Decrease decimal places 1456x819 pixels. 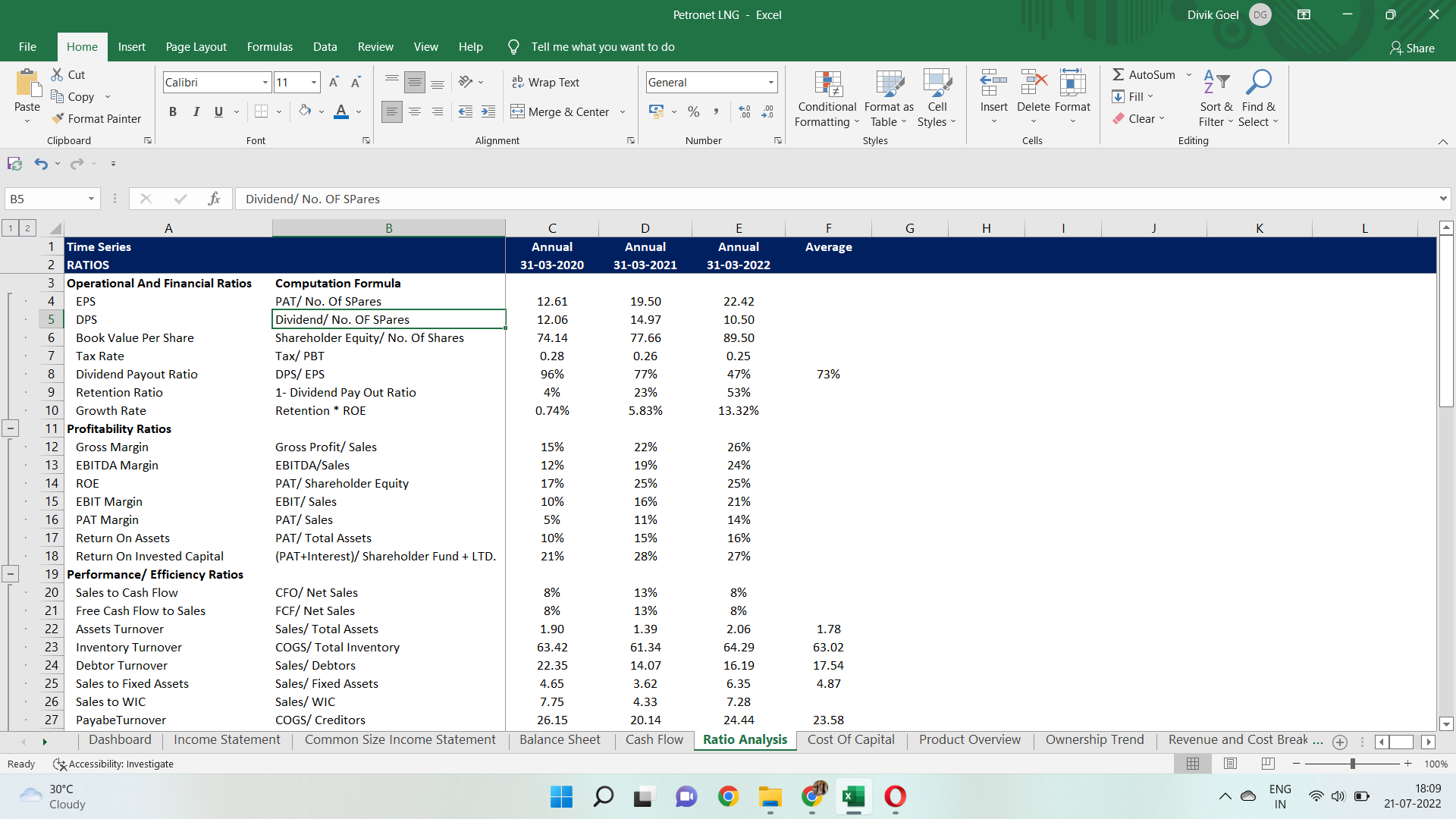(x=767, y=111)
